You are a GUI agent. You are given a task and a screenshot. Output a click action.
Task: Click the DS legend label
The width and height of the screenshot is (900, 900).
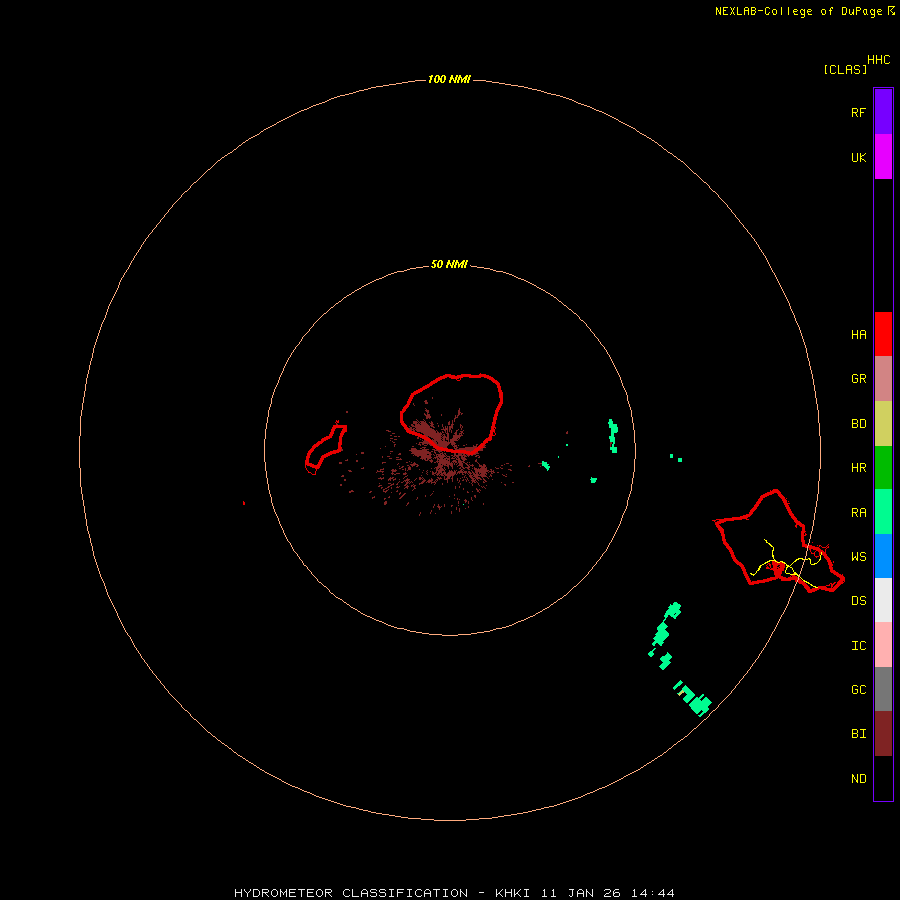(x=858, y=601)
